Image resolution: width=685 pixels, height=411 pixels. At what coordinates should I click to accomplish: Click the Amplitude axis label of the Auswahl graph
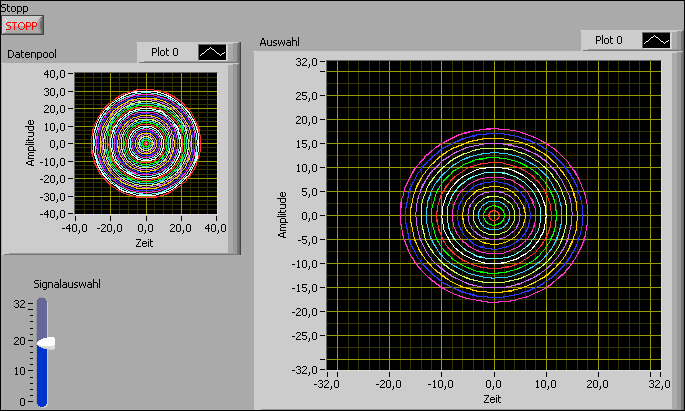coord(283,214)
